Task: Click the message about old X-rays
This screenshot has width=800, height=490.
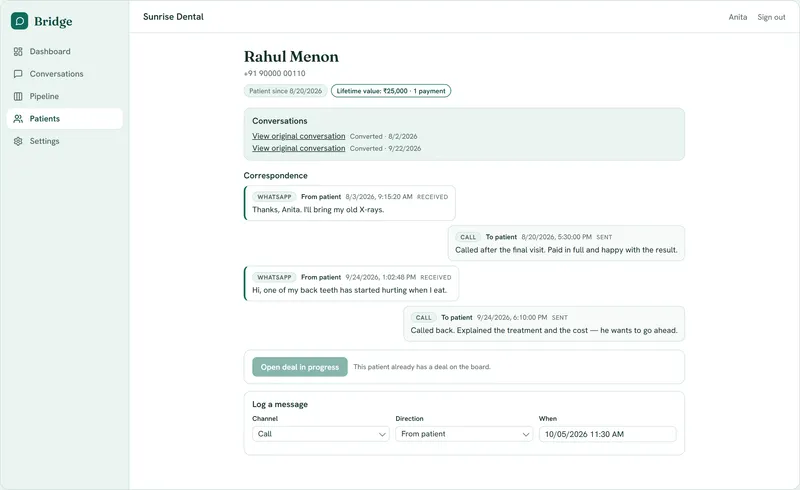Action: (349, 203)
